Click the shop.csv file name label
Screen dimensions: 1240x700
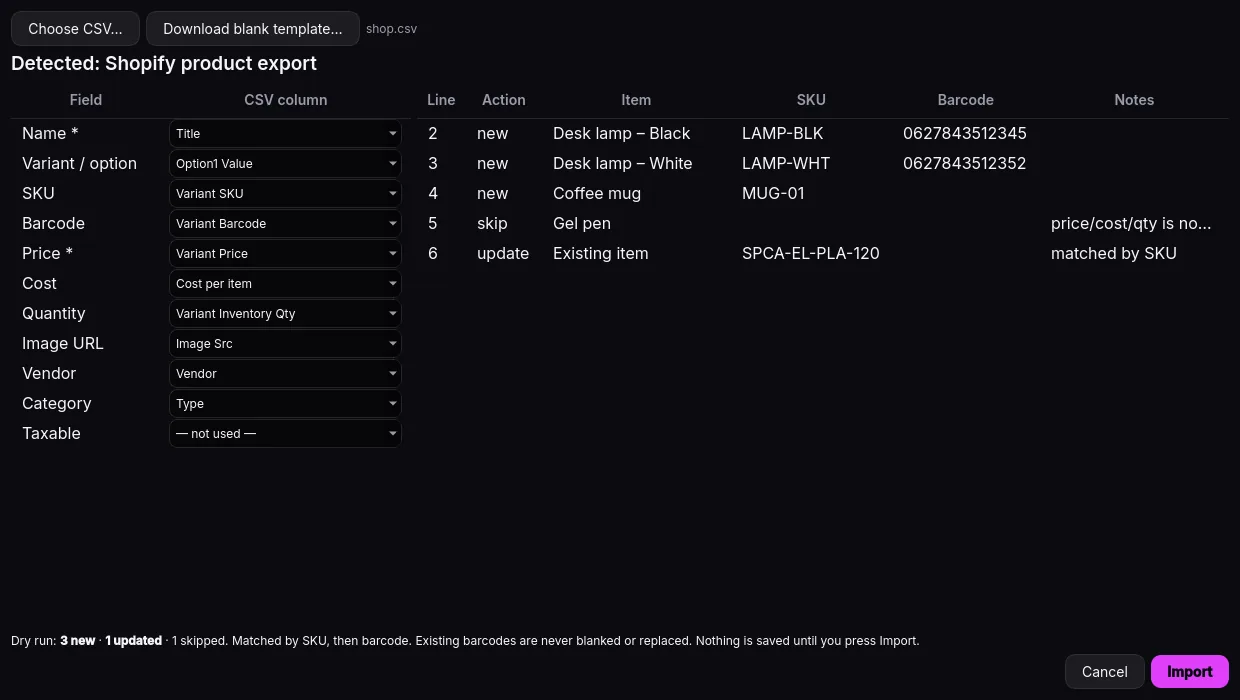coord(392,29)
